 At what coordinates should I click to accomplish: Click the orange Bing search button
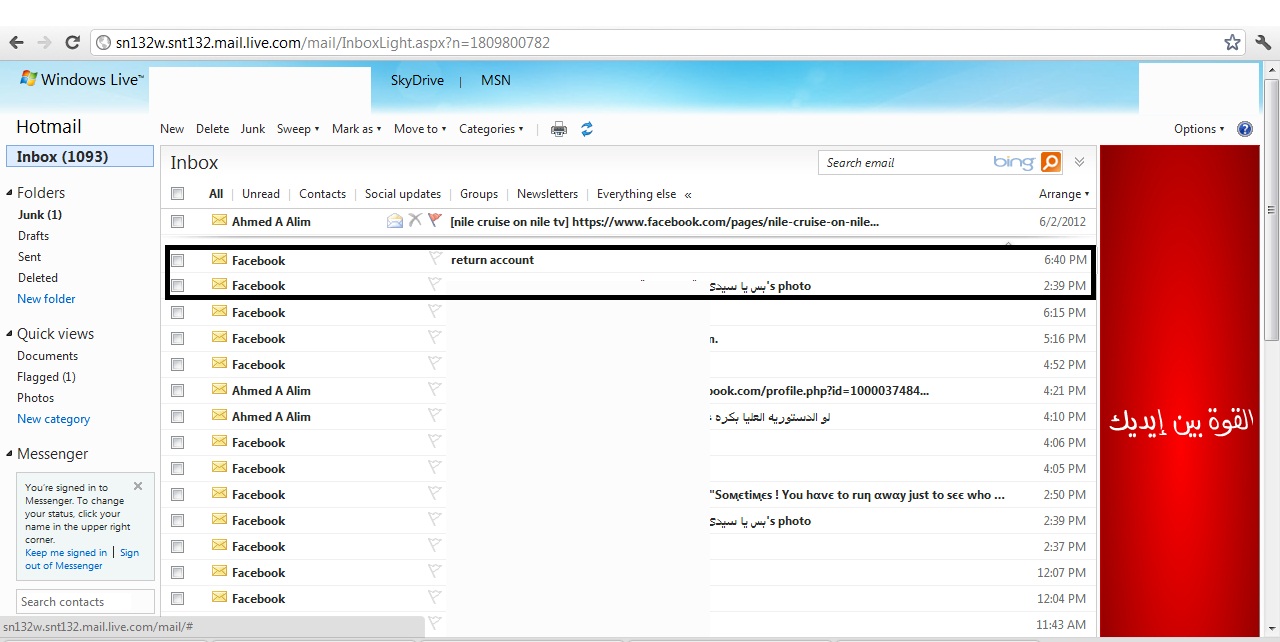tap(1050, 162)
